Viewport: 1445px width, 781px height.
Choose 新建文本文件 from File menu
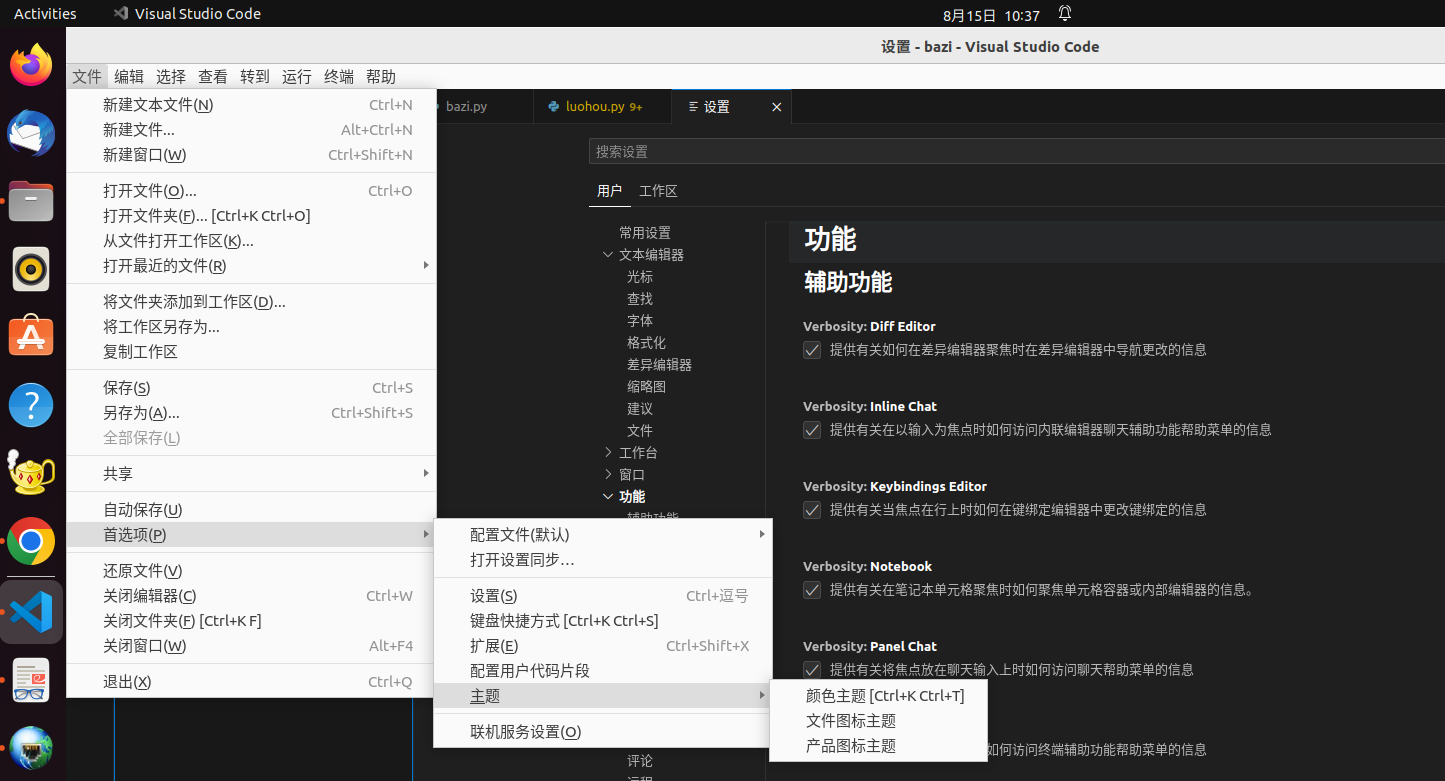click(251, 105)
